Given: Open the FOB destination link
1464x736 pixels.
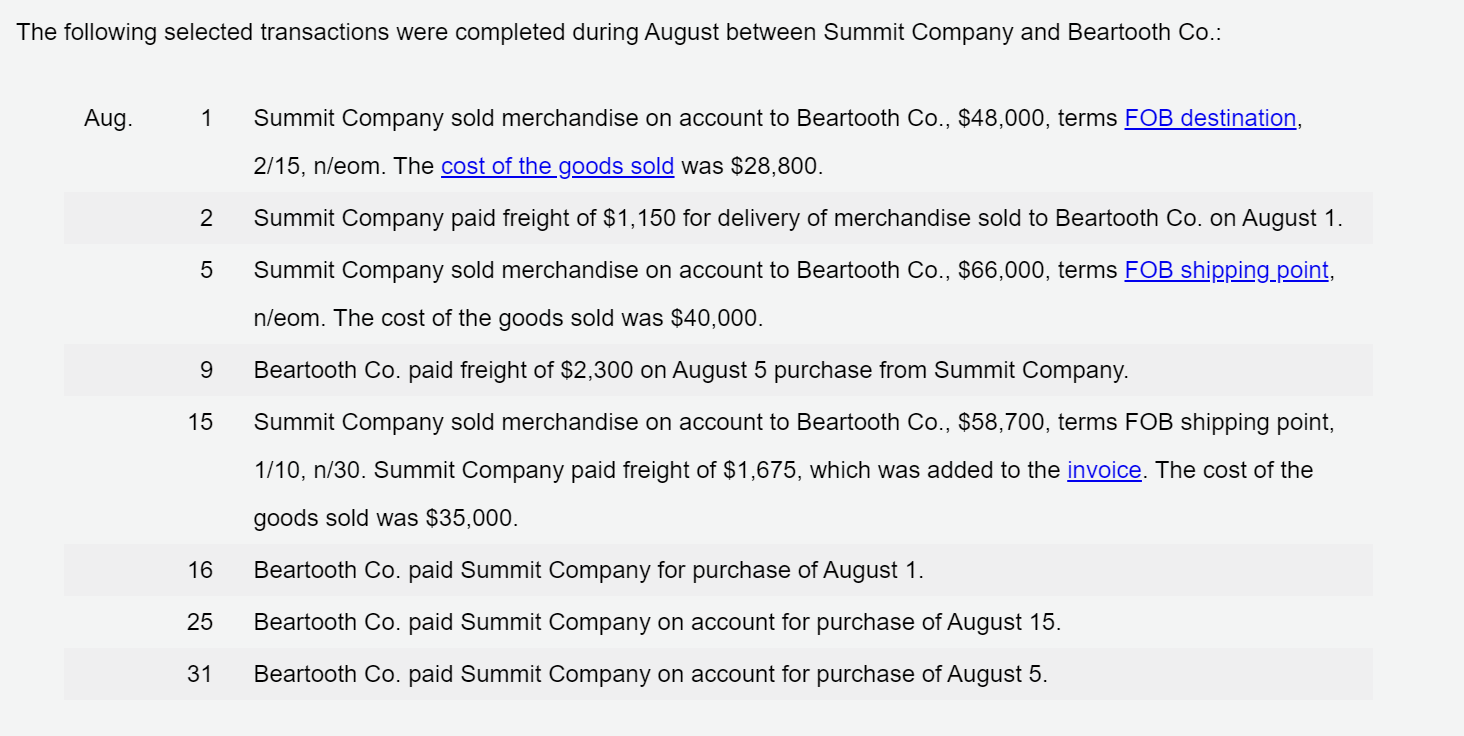Looking at the screenshot, I should (x=1210, y=118).
